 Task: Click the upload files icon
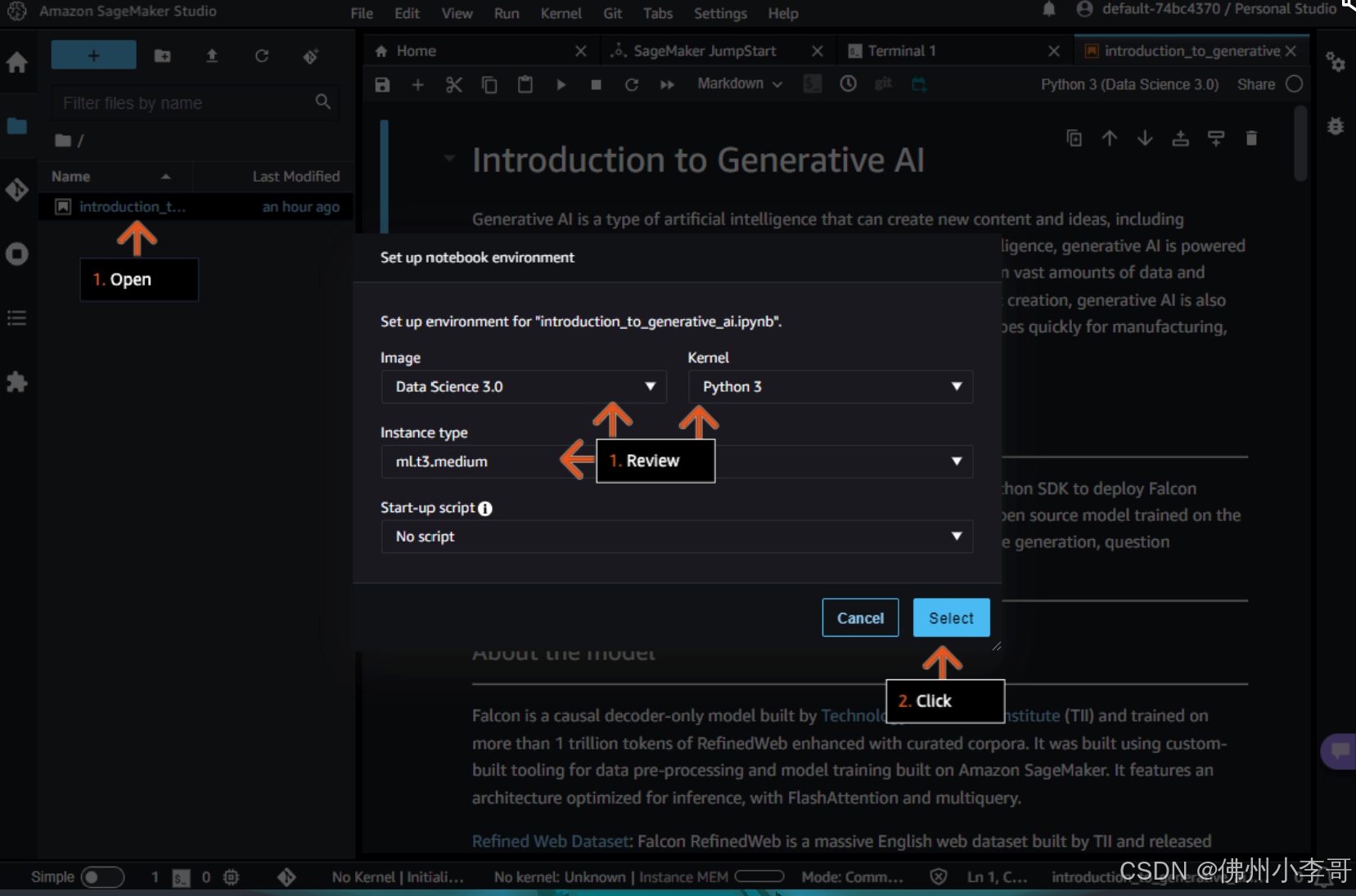(x=212, y=56)
